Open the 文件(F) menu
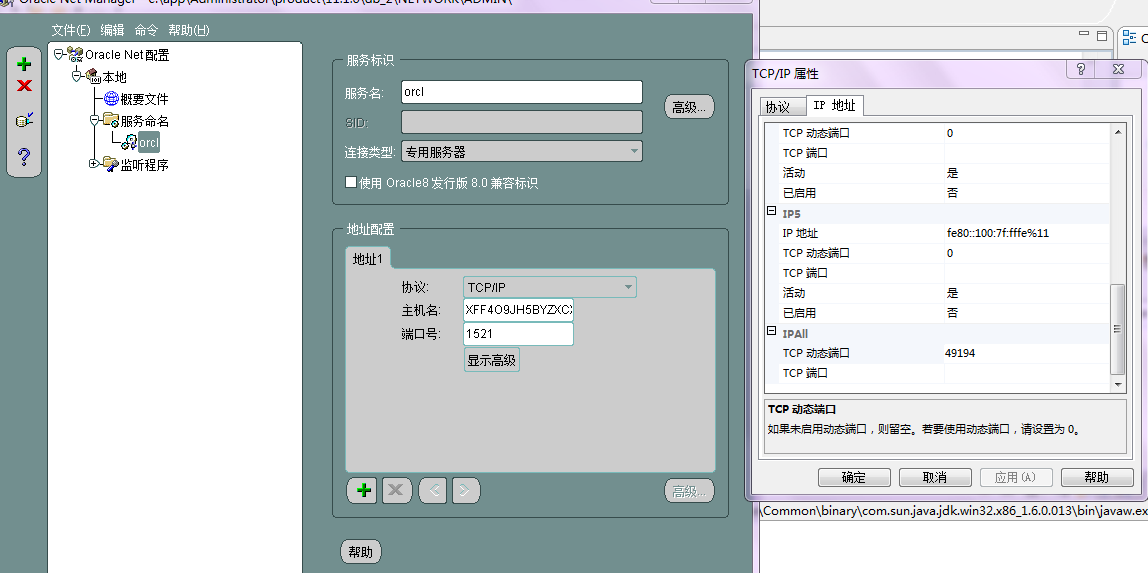Image resolution: width=1148 pixels, height=573 pixels. click(71, 30)
